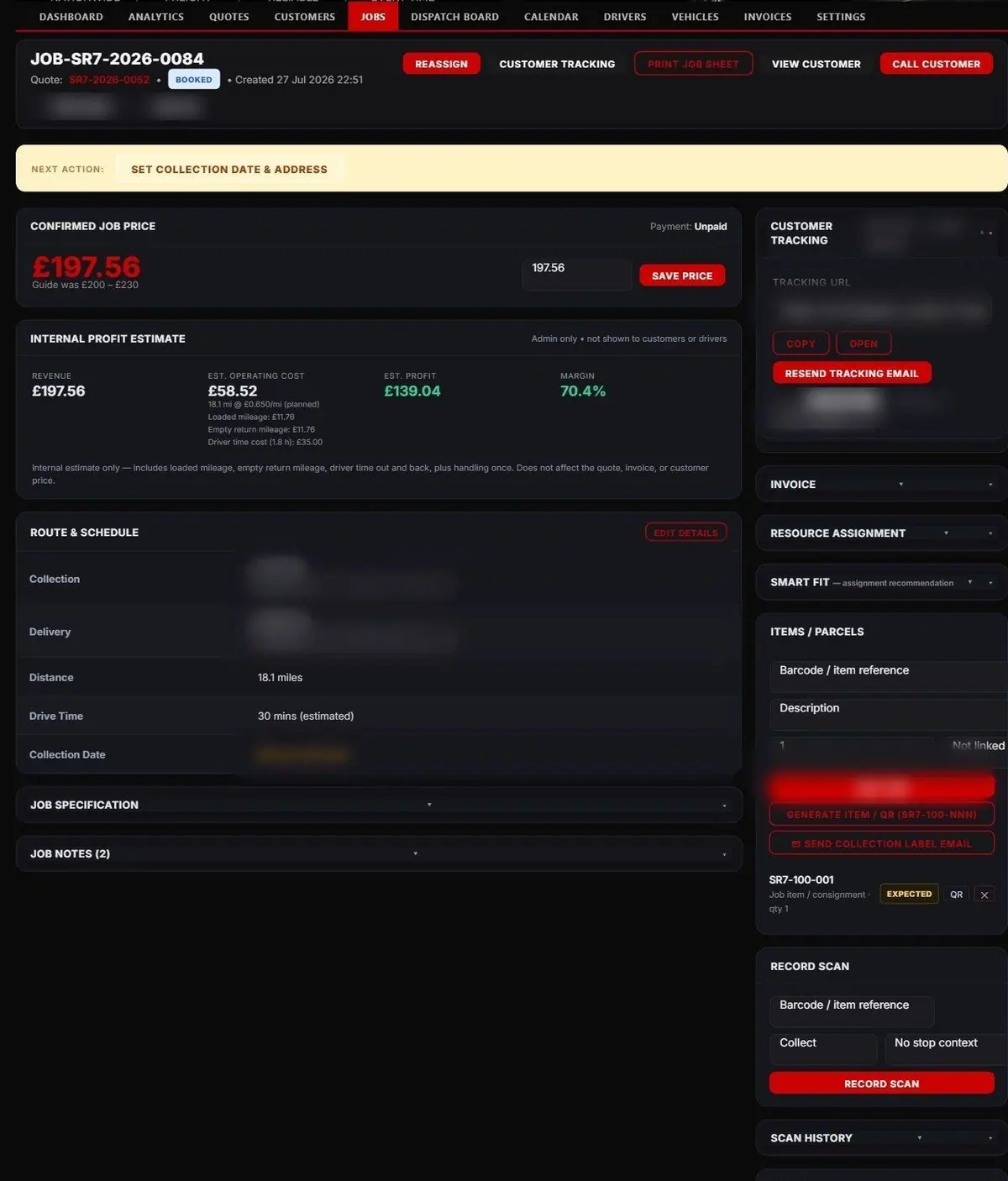This screenshot has height=1181, width=1008.
Task: Click the 70.4% margin value
Action: click(583, 391)
